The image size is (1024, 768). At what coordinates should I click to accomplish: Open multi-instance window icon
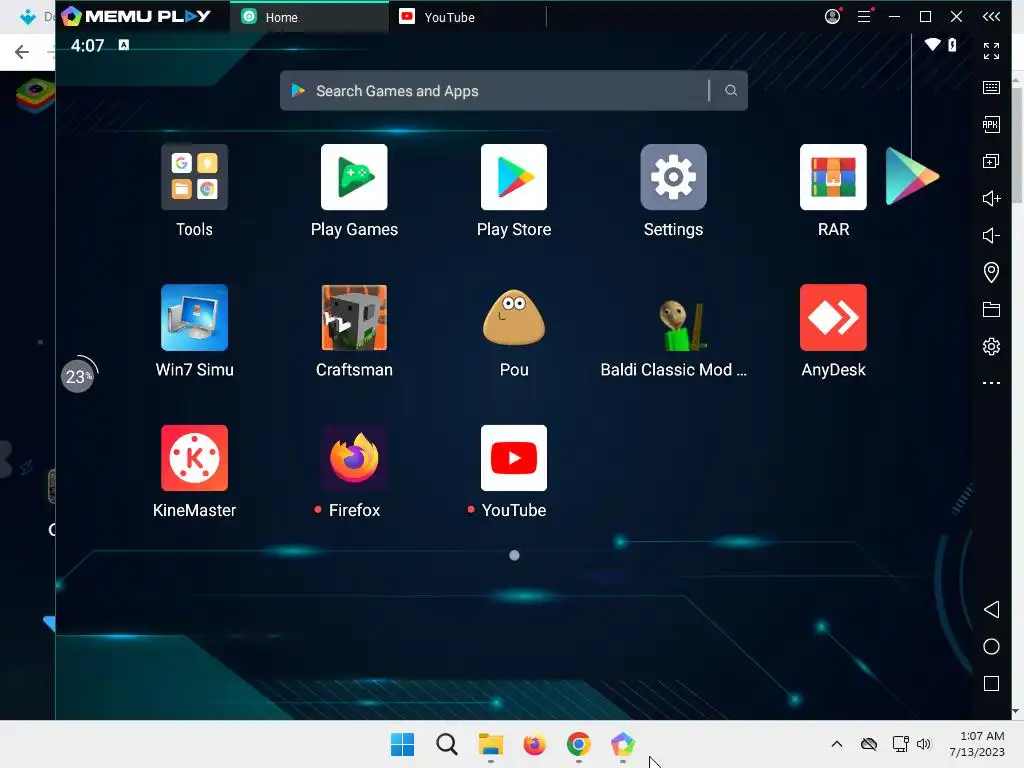991,161
